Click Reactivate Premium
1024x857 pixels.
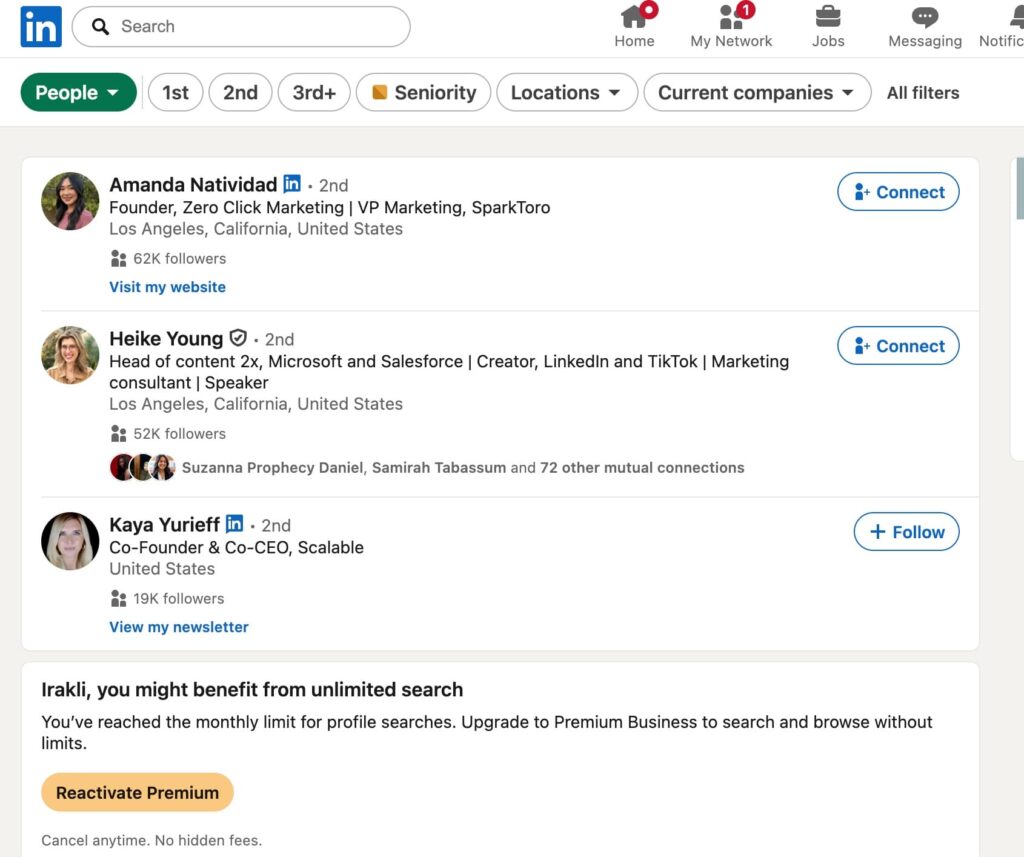point(137,791)
